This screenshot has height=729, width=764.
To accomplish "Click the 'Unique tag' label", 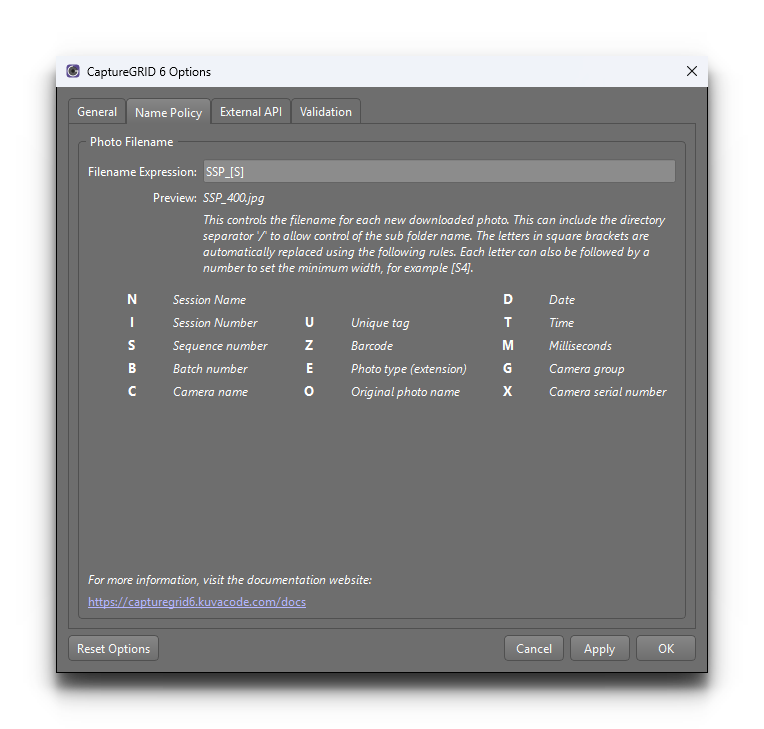I will tap(380, 323).
